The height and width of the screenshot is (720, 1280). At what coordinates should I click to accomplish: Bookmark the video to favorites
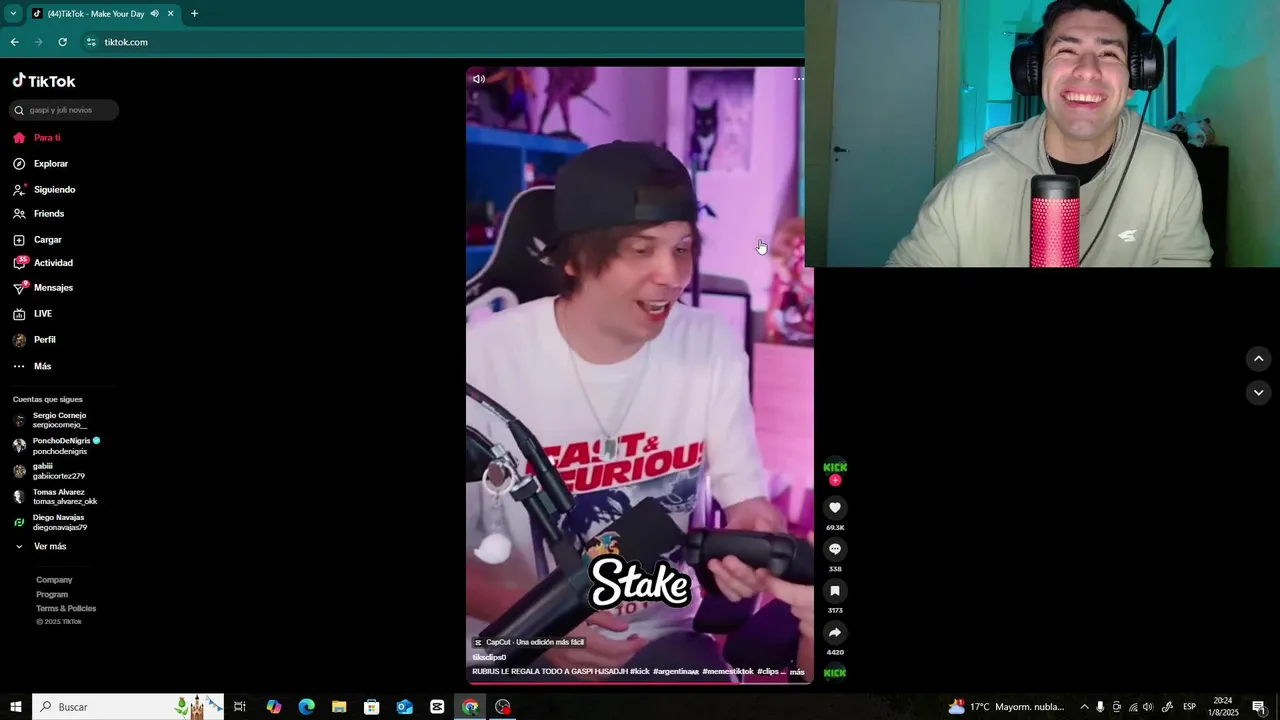(835, 591)
